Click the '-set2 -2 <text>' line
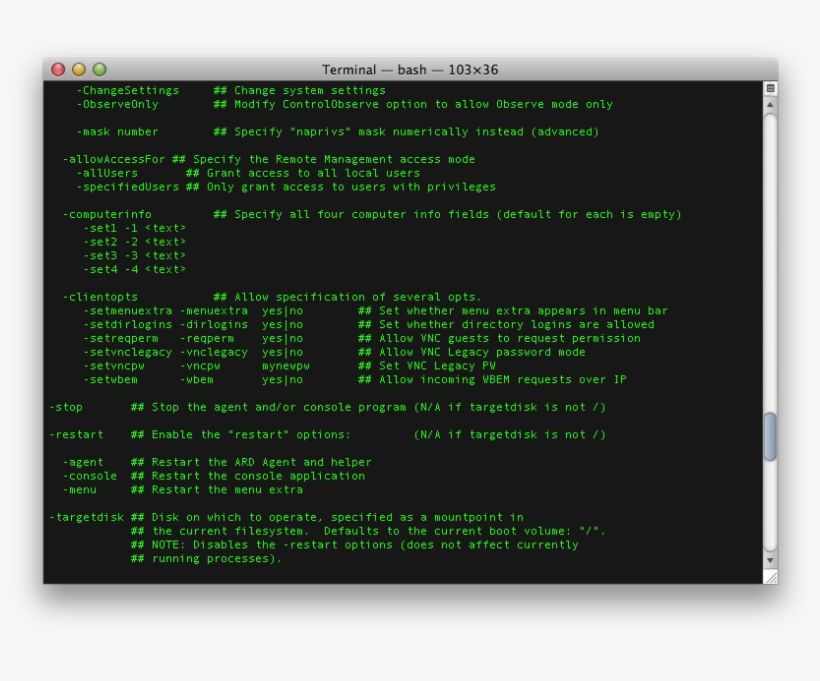 134,242
